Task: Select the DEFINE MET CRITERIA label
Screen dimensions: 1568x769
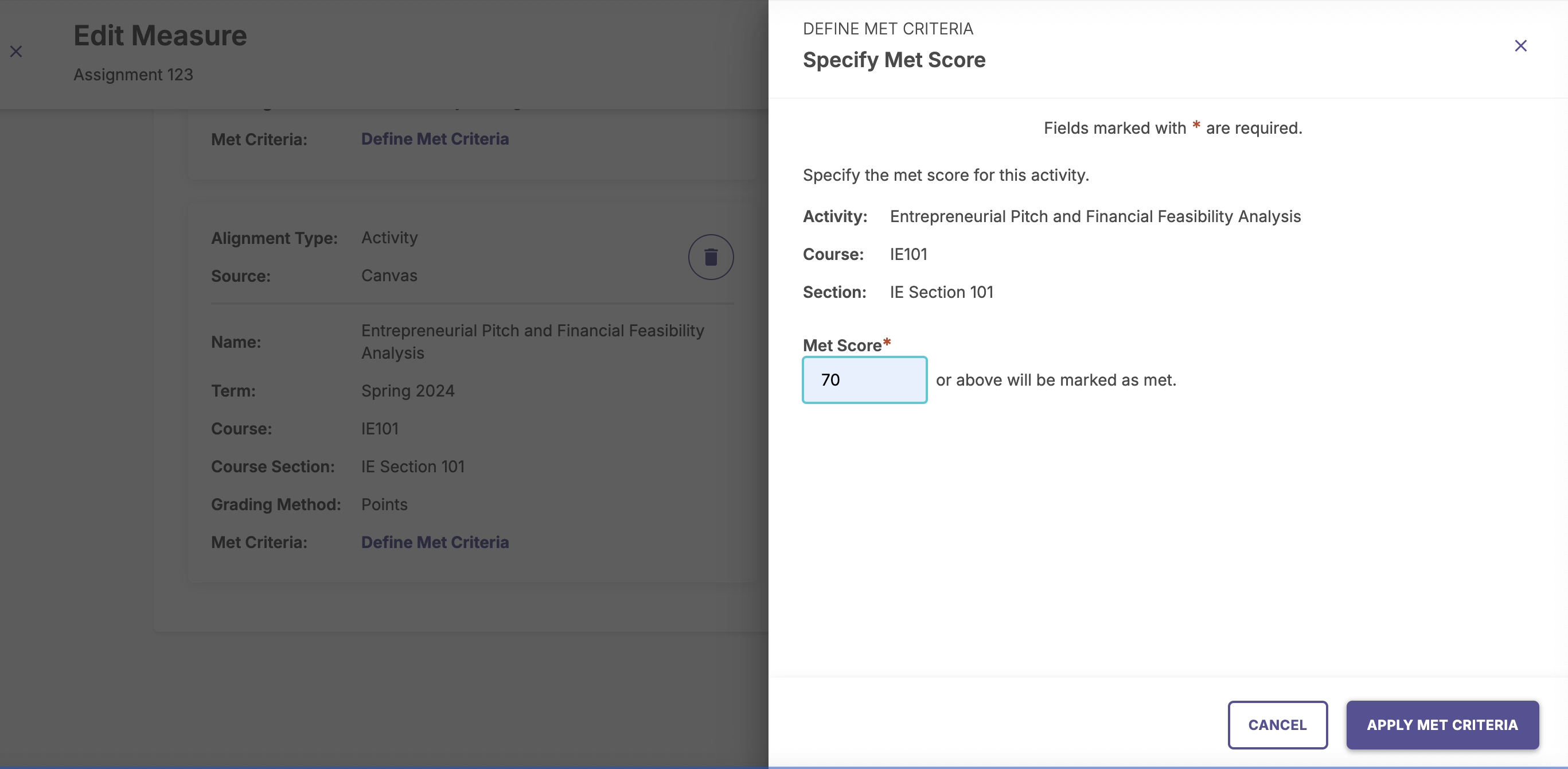Action: [x=887, y=29]
